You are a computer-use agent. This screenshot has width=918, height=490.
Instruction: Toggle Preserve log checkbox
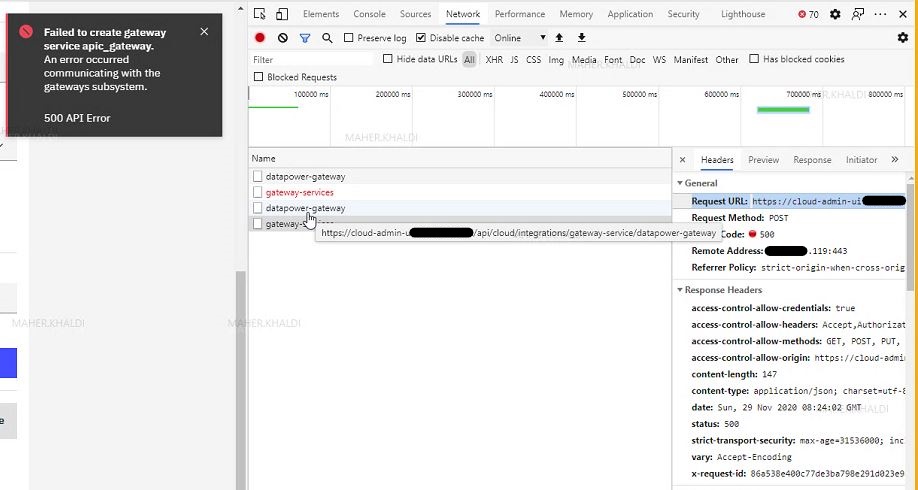[349, 37]
